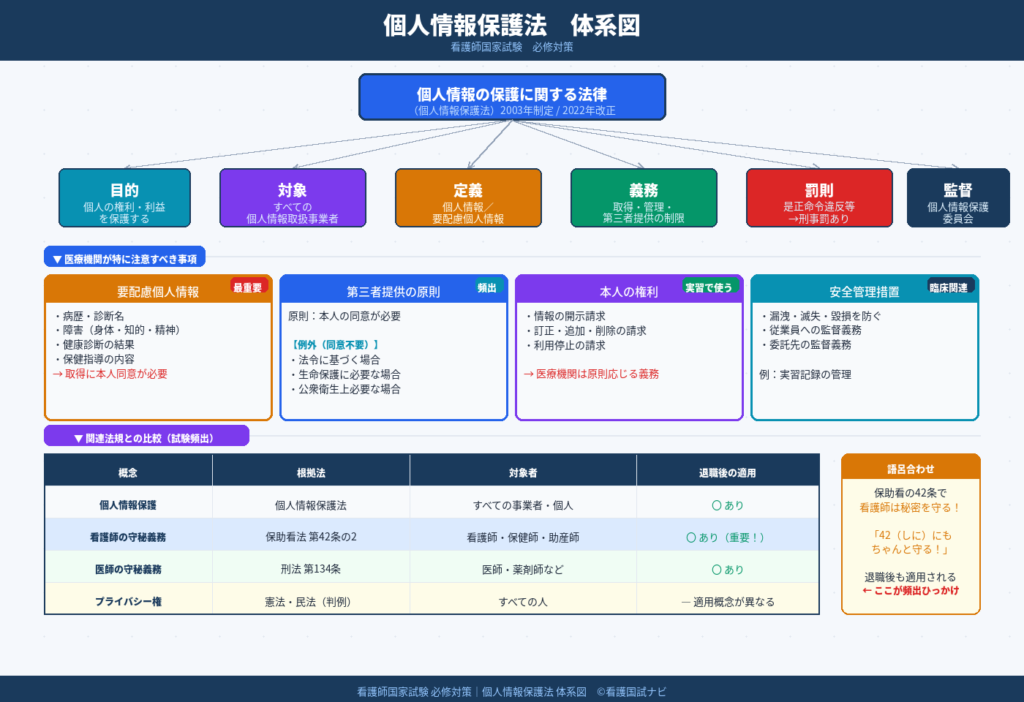The image size is (1024, 702).
Task: Click the 根拠法 column header
Action: point(310,470)
